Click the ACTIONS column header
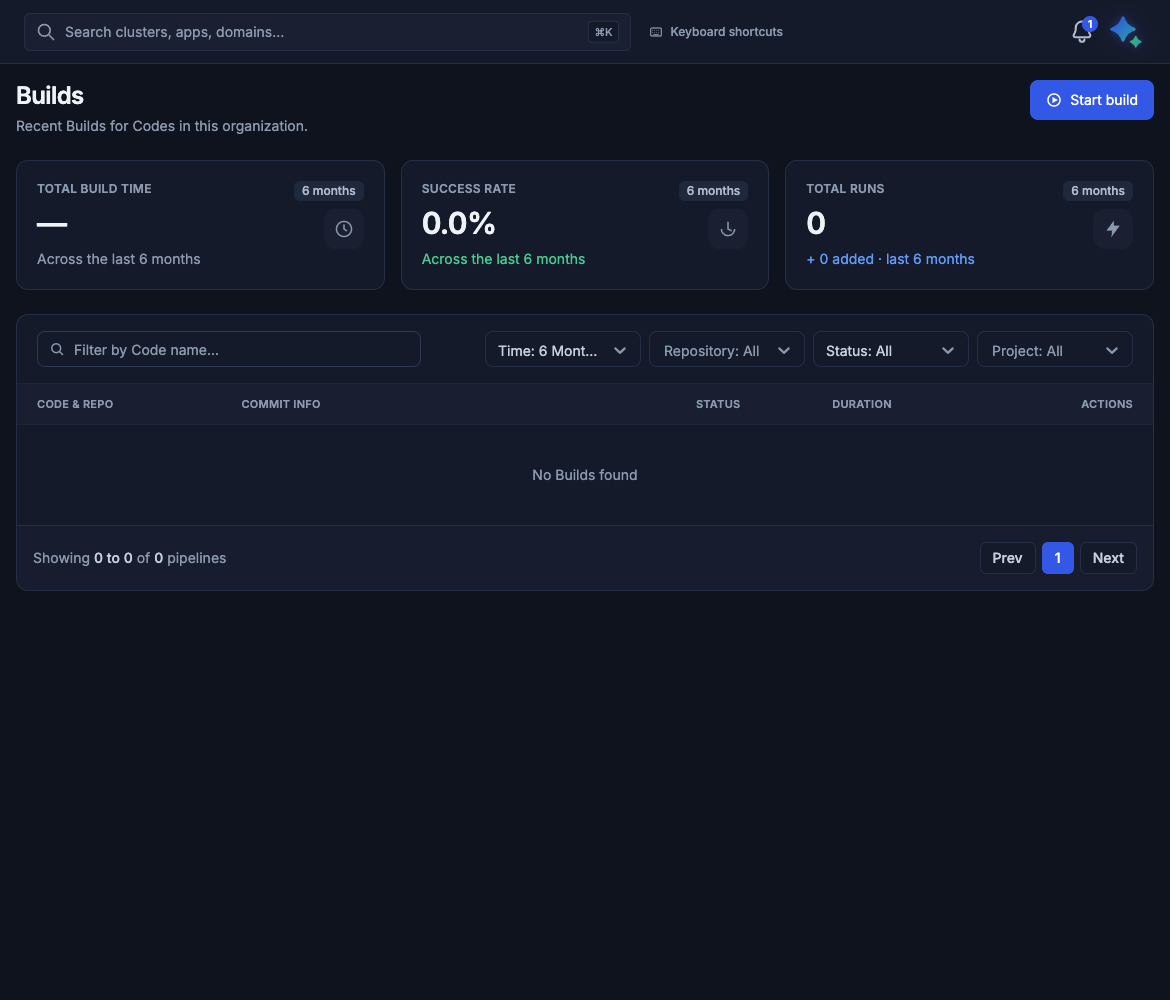Image resolution: width=1170 pixels, height=1000 pixels. point(1107,404)
